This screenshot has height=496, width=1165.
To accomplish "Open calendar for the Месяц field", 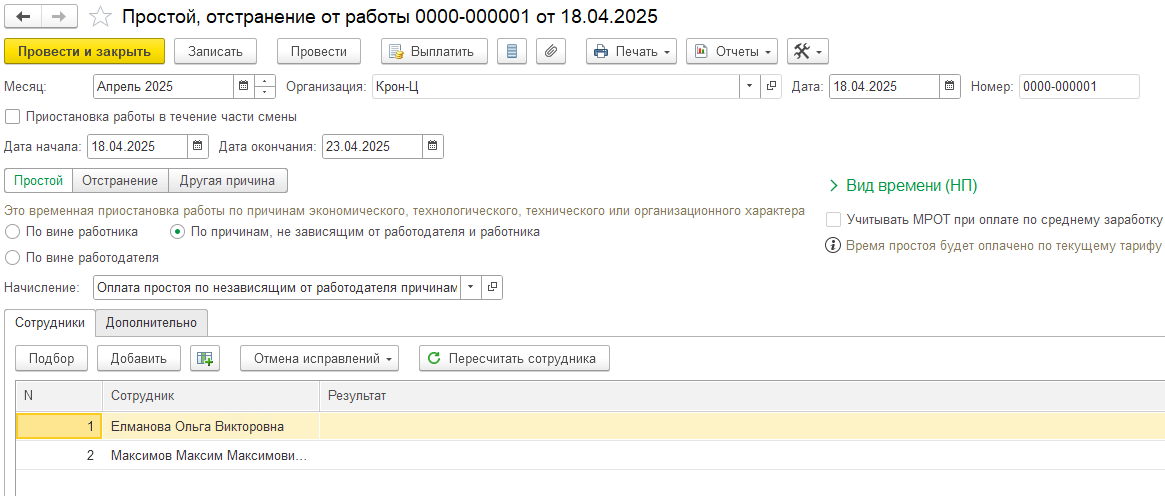I will tap(243, 87).
